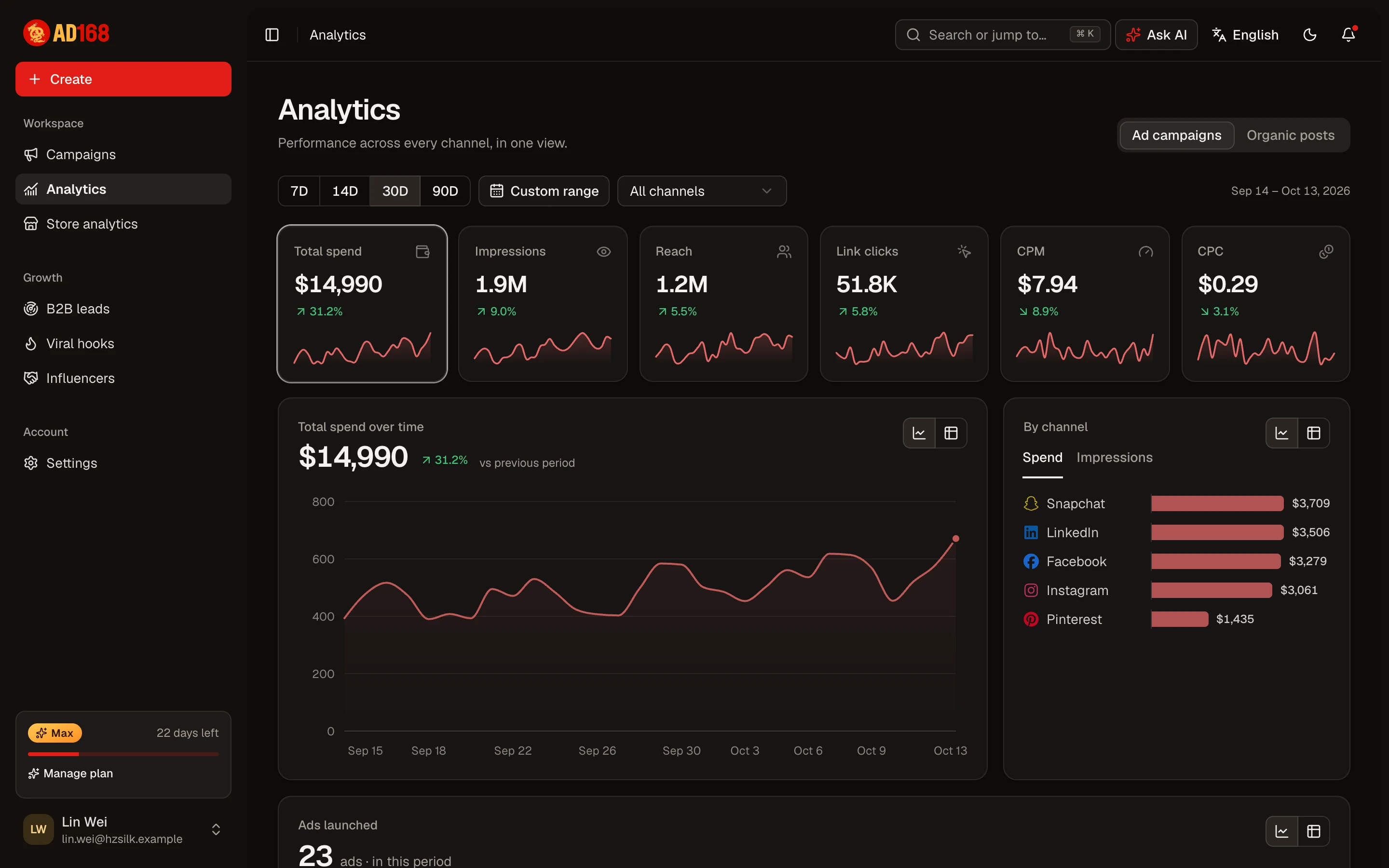This screenshot has width=1389, height=868.
Task: Select the Reach 1.2M metric value
Action: [x=681, y=284]
